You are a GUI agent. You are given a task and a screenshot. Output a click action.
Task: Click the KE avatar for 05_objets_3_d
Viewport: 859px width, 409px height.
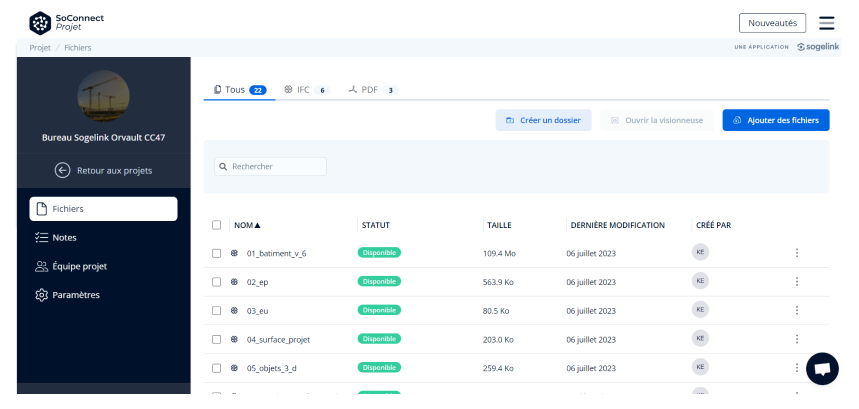pos(700,367)
